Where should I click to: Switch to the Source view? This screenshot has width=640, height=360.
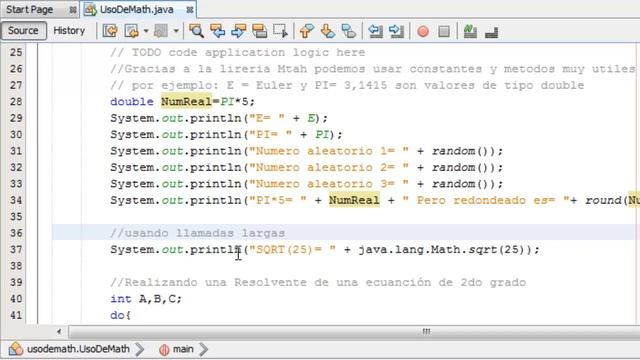click(x=24, y=31)
